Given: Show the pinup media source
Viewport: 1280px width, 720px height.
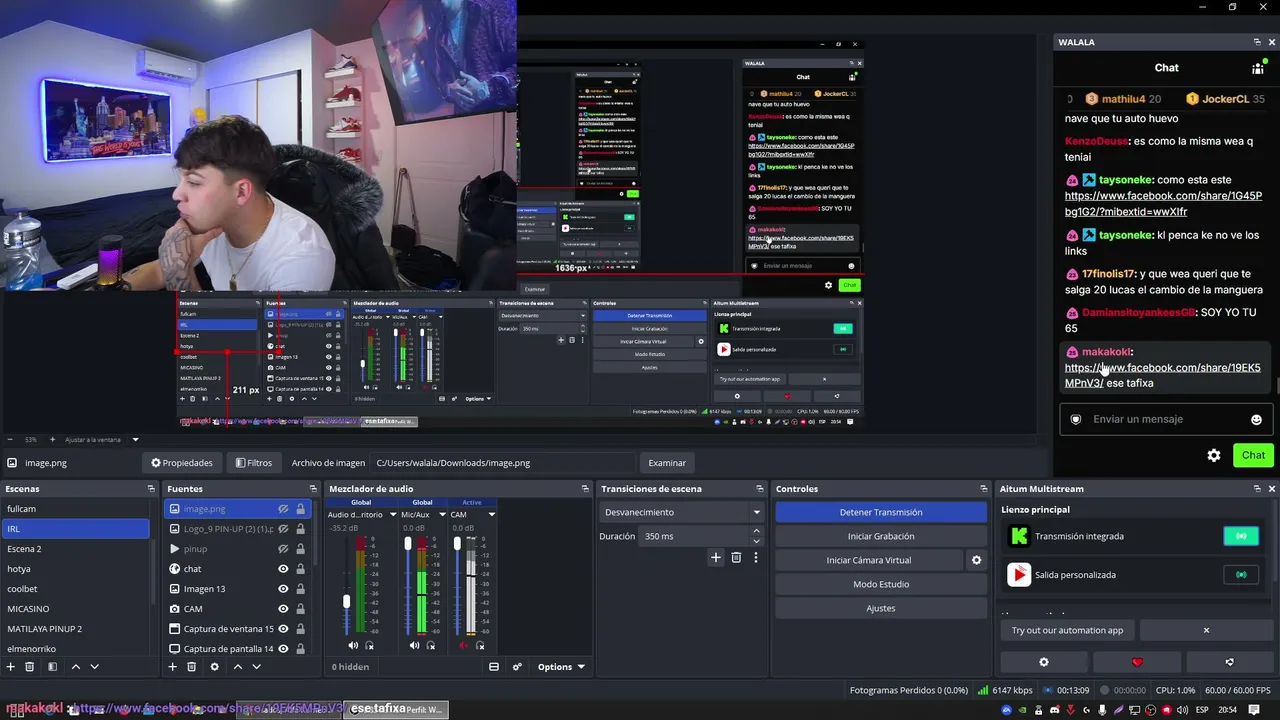Looking at the screenshot, I should pyautogui.click(x=283, y=549).
